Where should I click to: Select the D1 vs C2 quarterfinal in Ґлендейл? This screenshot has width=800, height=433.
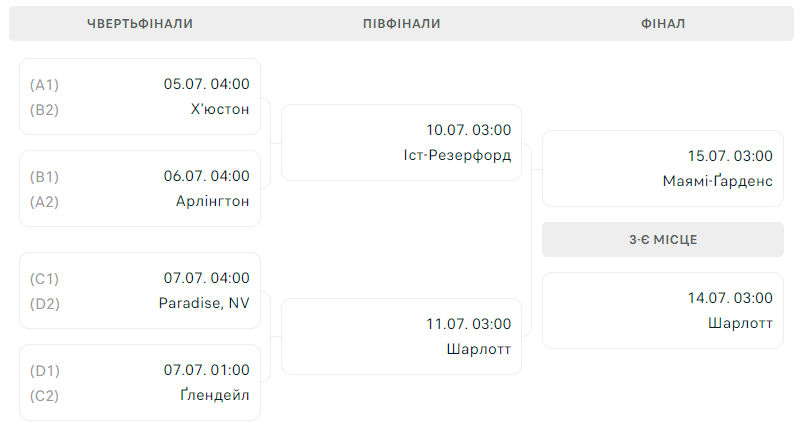[x=140, y=383]
